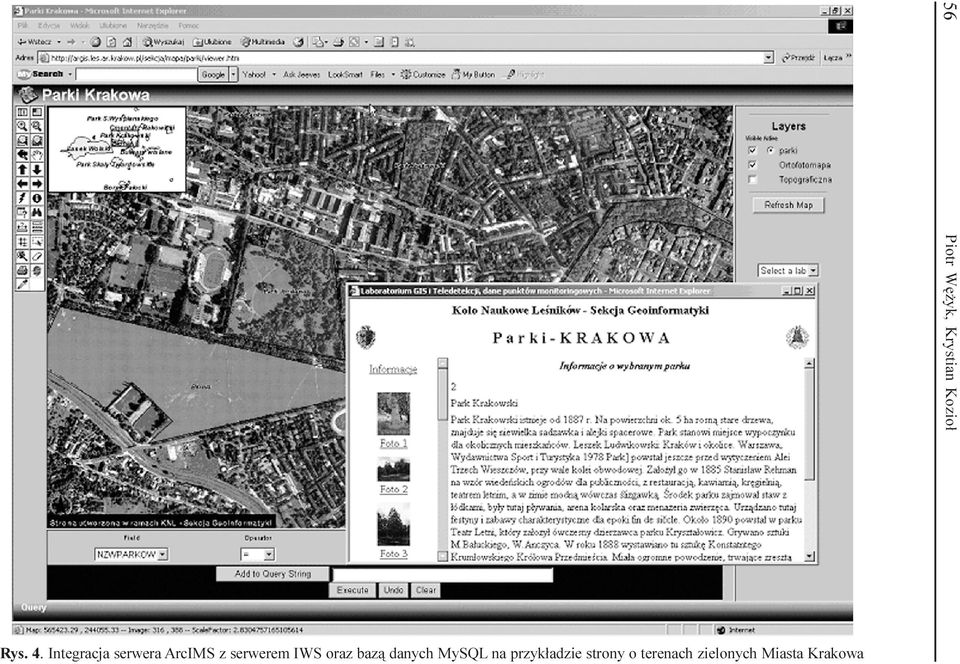Click the Foto 1 thumbnail image
Viewport: 960px width, 664px height.
(393, 414)
